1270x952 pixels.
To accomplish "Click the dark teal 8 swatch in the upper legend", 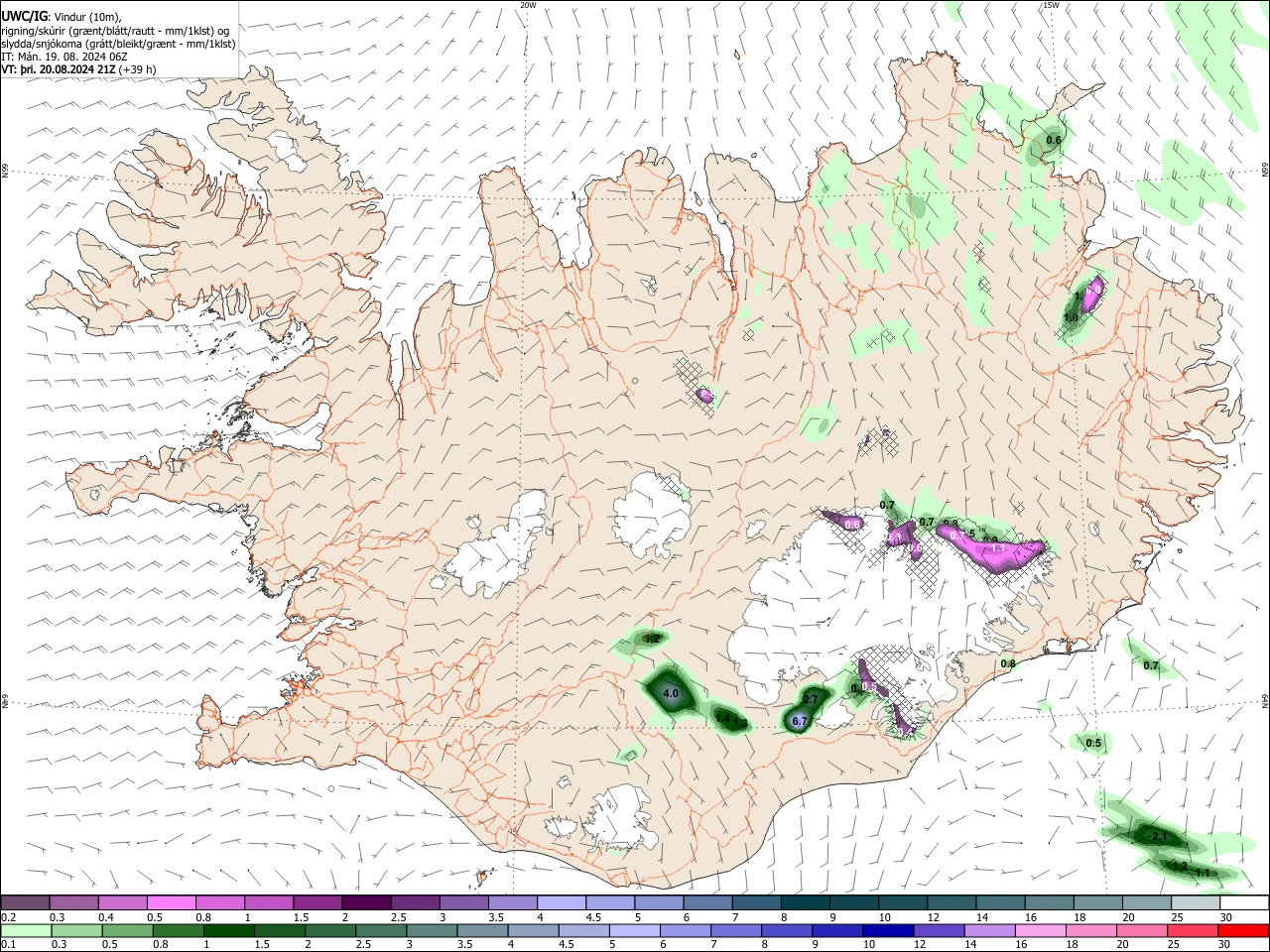I will (806, 903).
